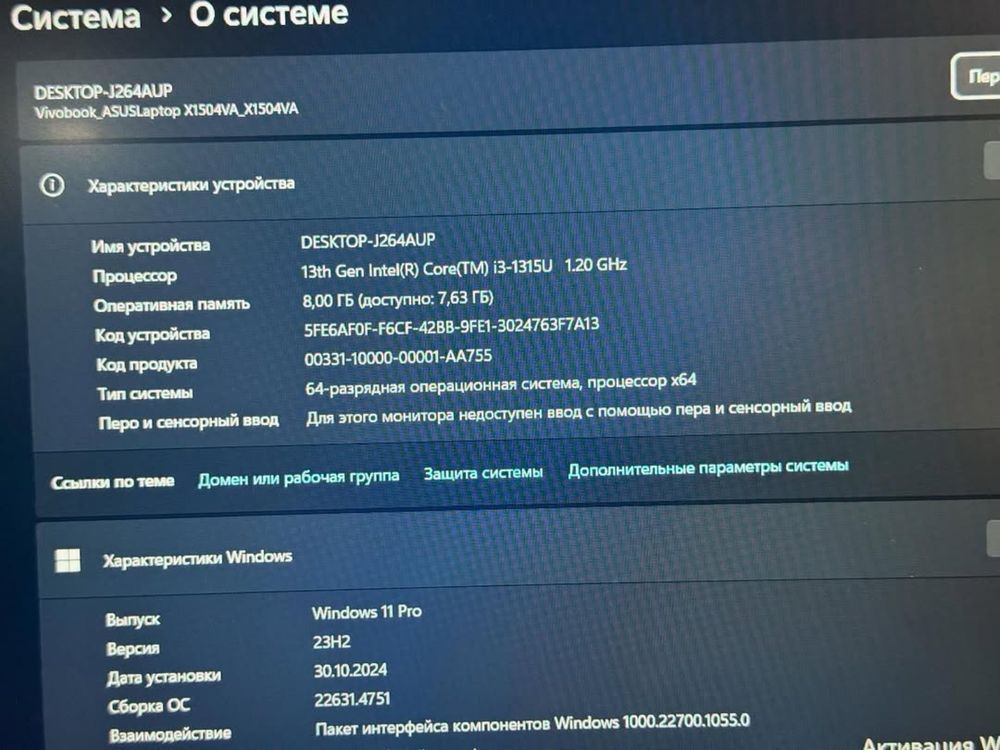Click the Оперативная память label
The image size is (1000, 750).
click(x=172, y=305)
